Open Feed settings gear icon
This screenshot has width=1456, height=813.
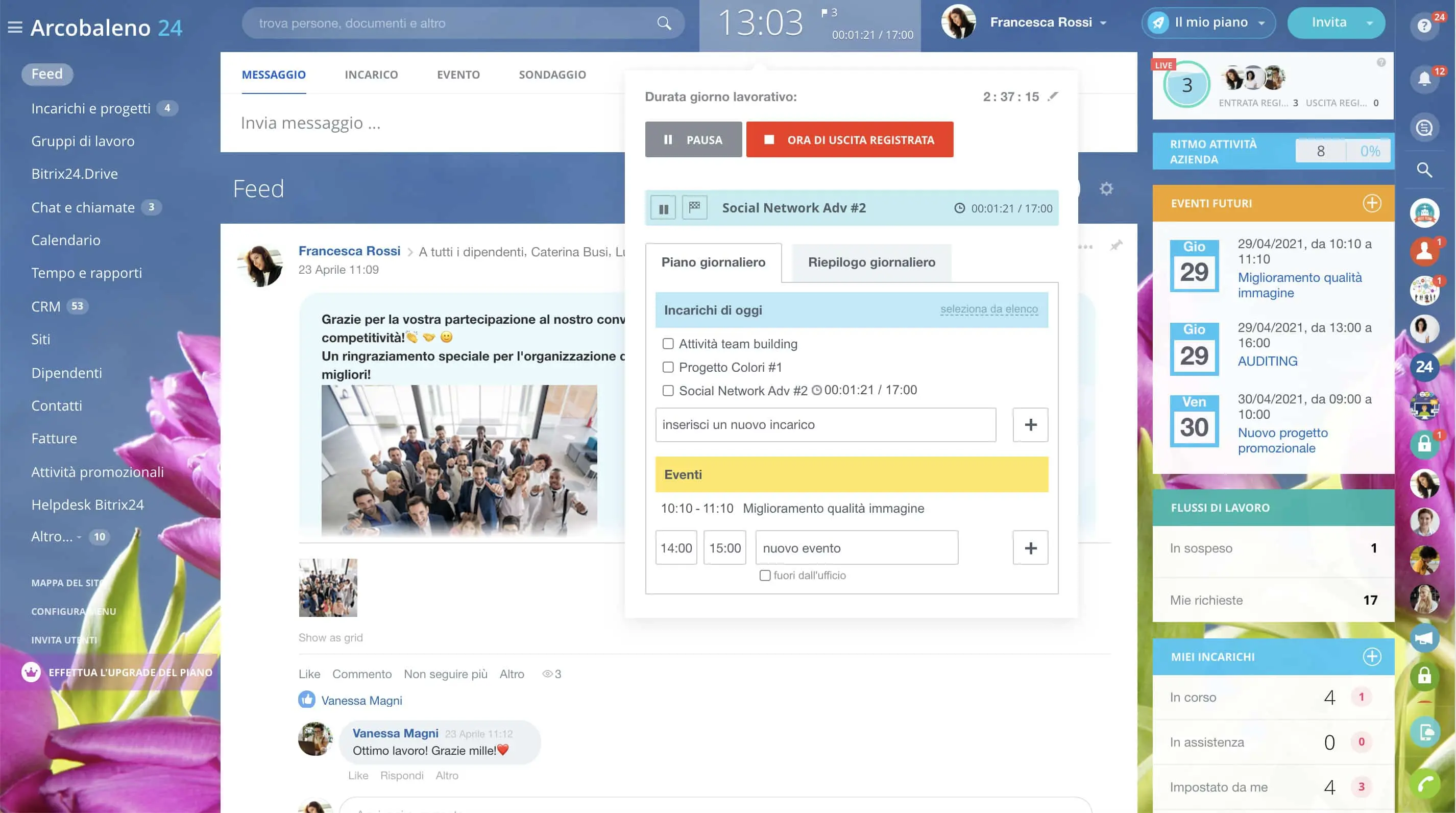point(1106,188)
